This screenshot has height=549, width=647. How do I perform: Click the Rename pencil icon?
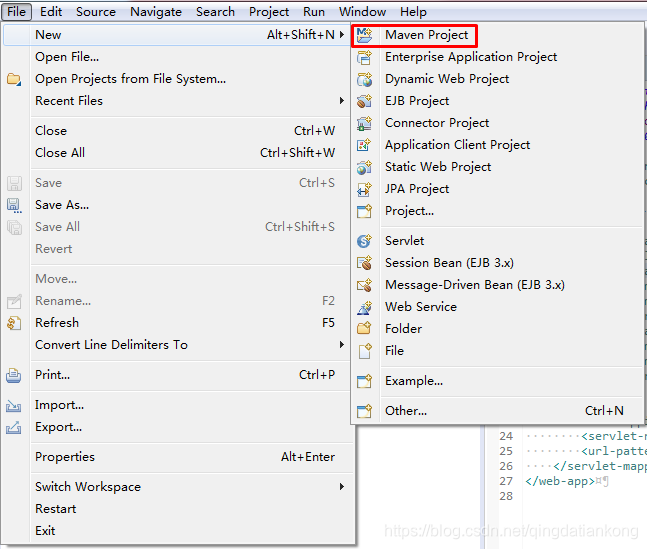click(14, 301)
